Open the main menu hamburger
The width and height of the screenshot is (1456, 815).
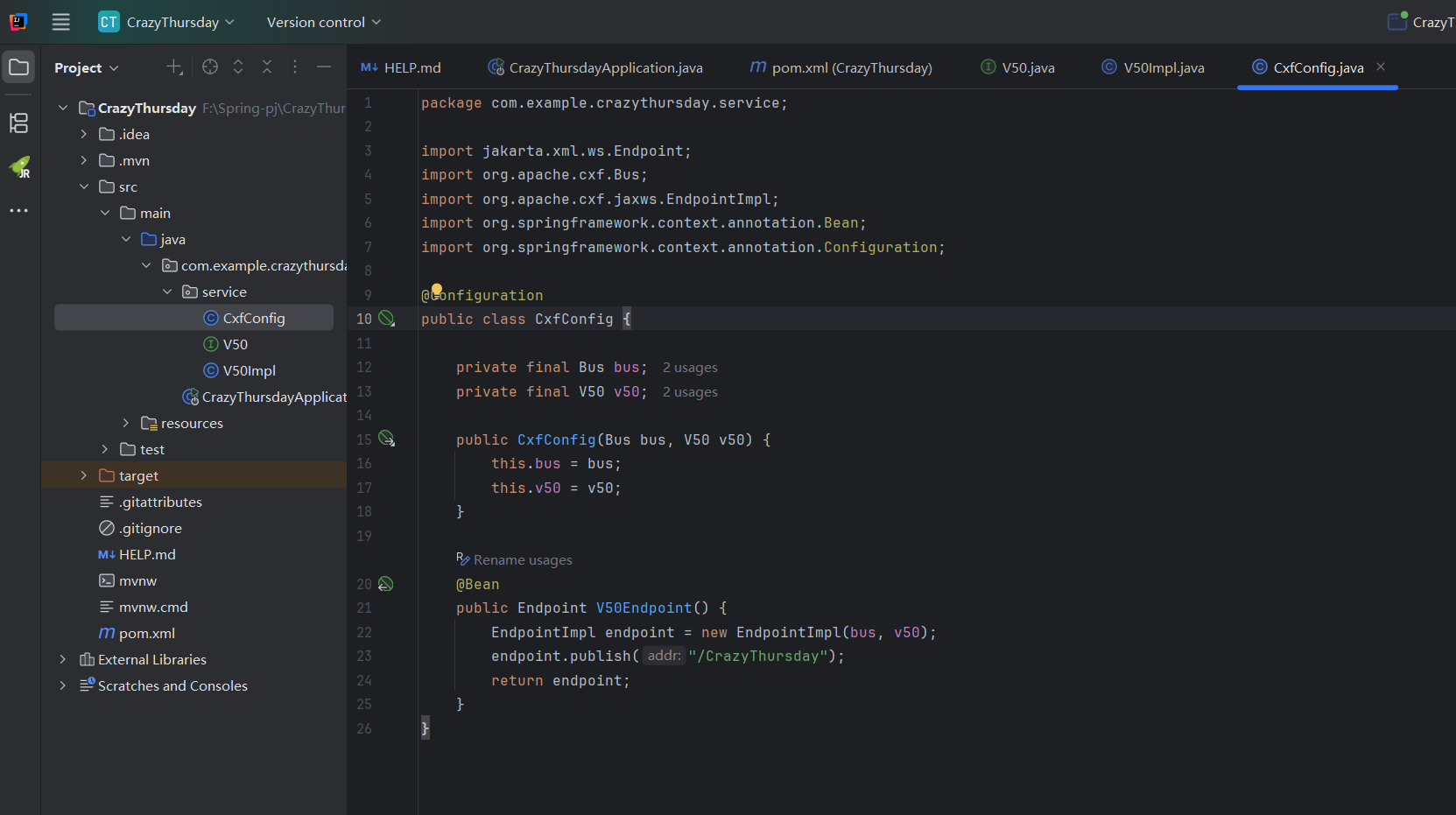tap(60, 22)
